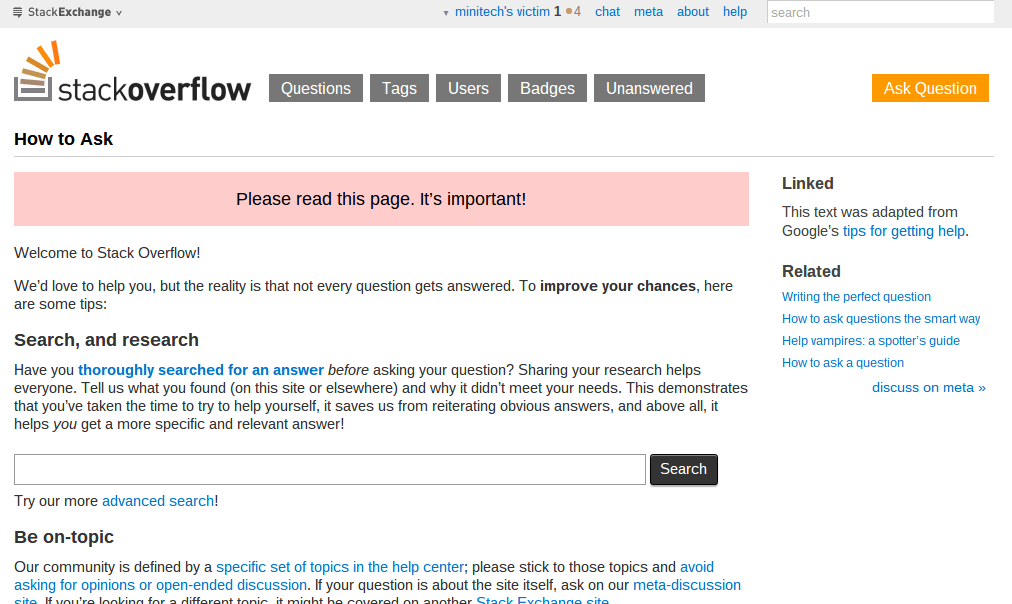1012x604 pixels.
Task: Open 'Help vampires: a spotter's guide' link
Action: [871, 341]
